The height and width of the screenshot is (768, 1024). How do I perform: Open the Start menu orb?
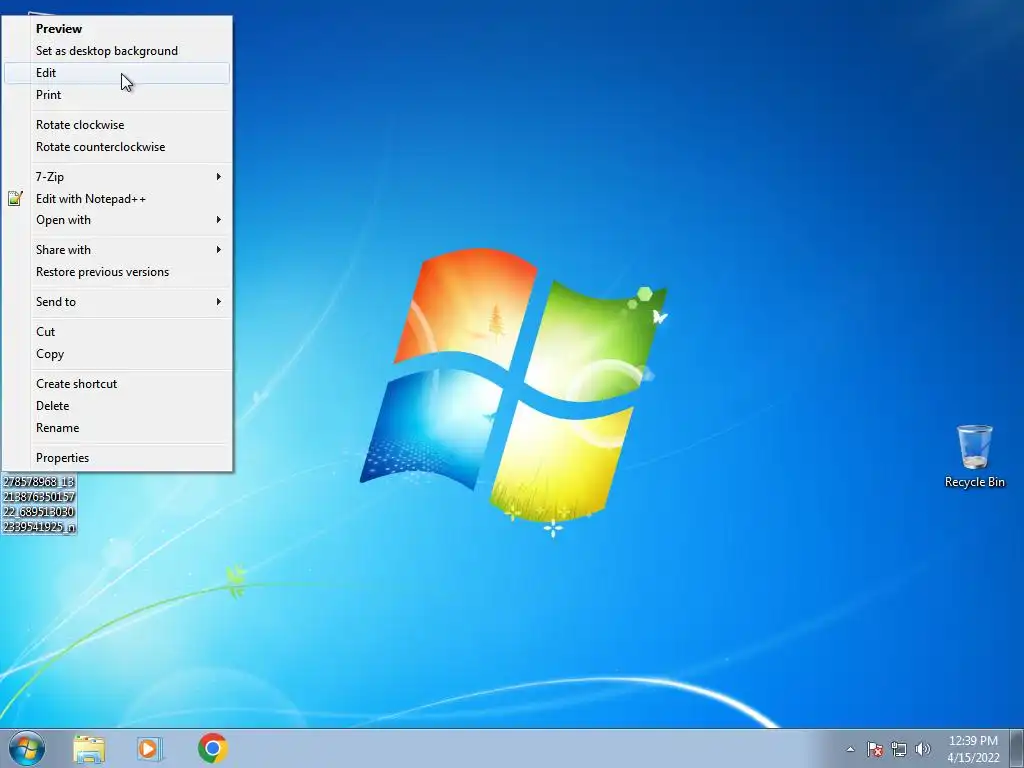27,748
